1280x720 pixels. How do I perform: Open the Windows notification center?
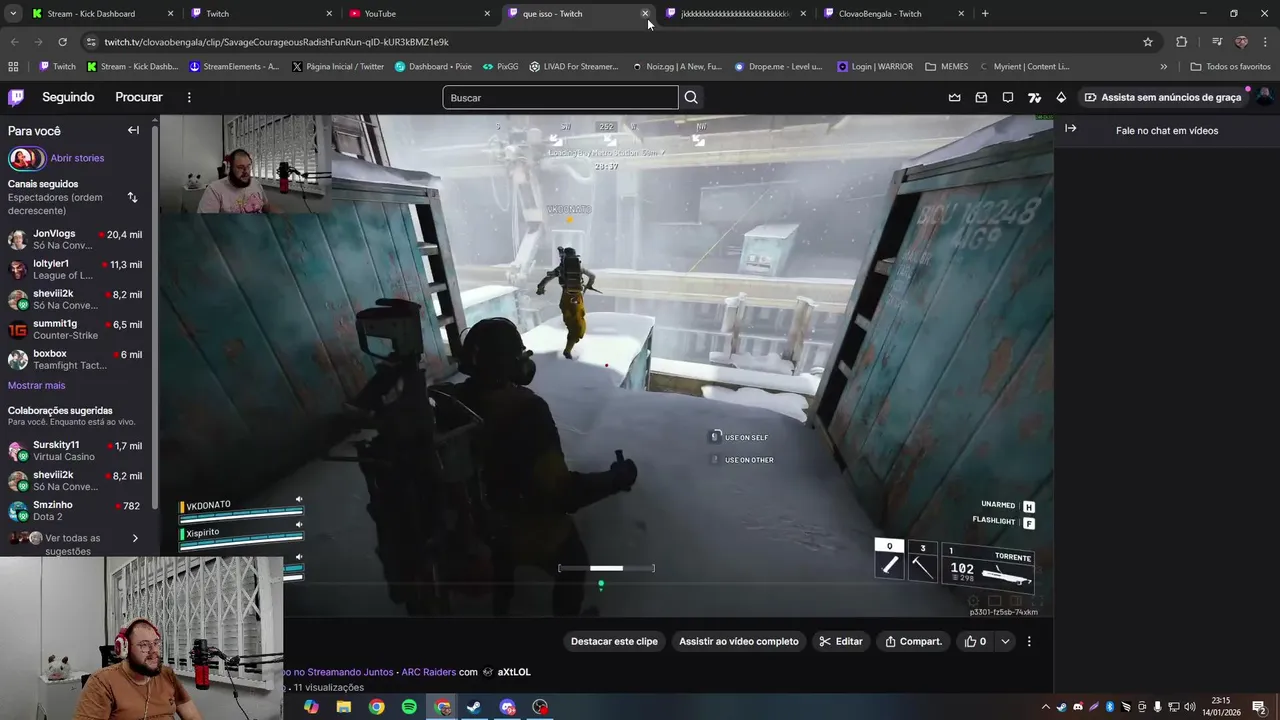coord(1259,707)
